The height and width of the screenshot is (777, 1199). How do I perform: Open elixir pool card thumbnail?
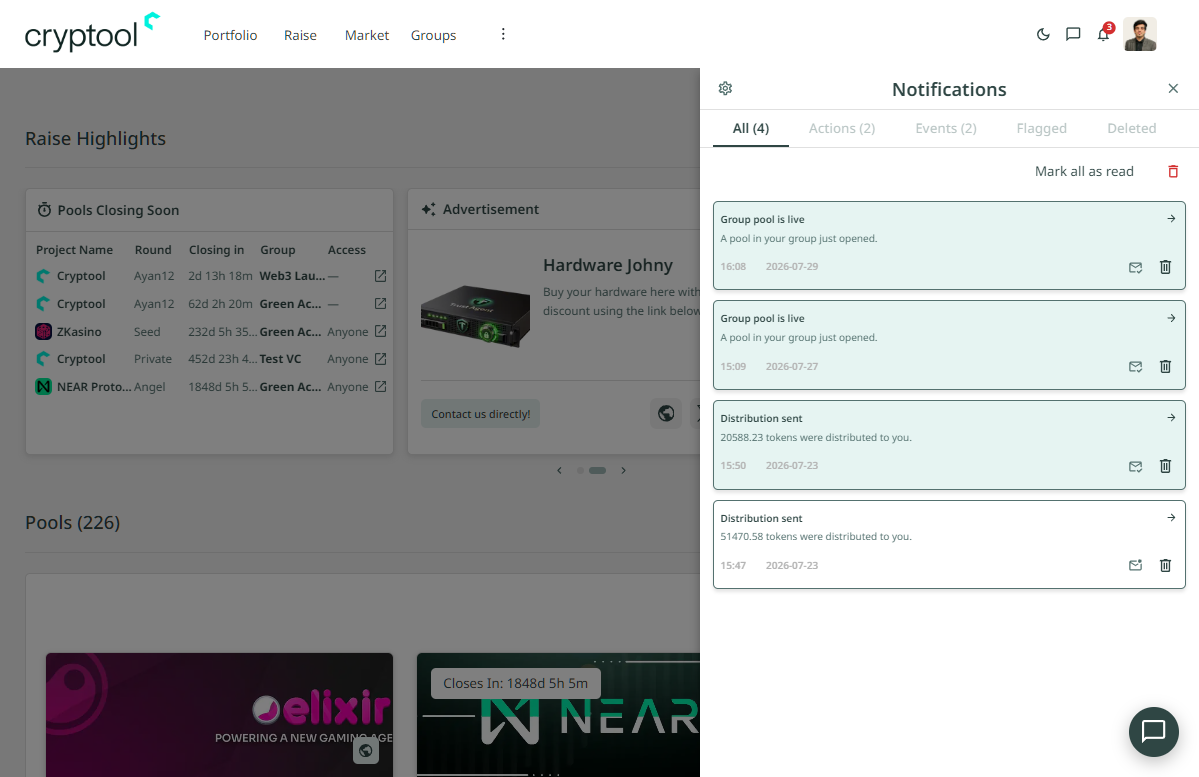(x=219, y=715)
